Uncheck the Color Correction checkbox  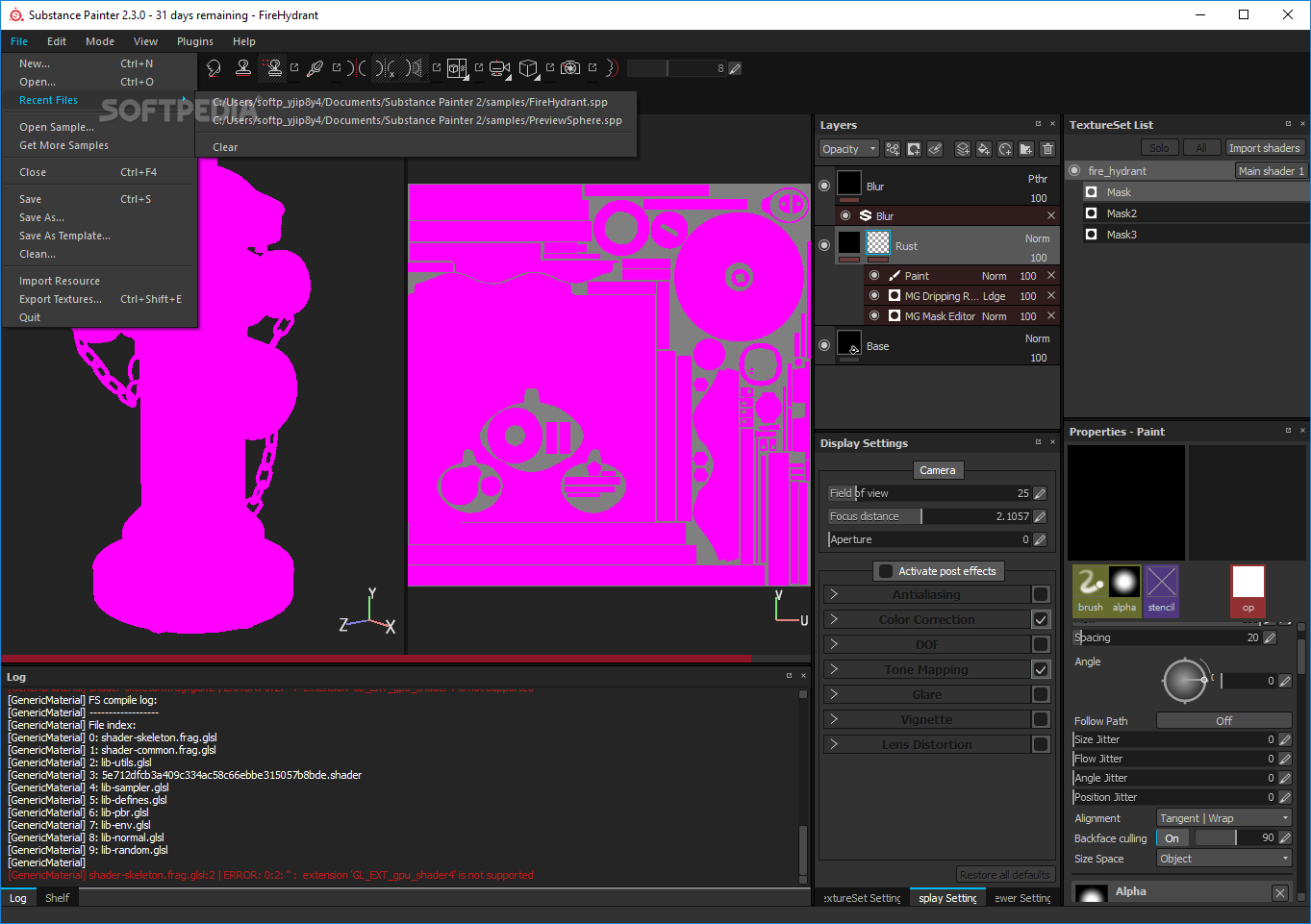[x=1041, y=619]
